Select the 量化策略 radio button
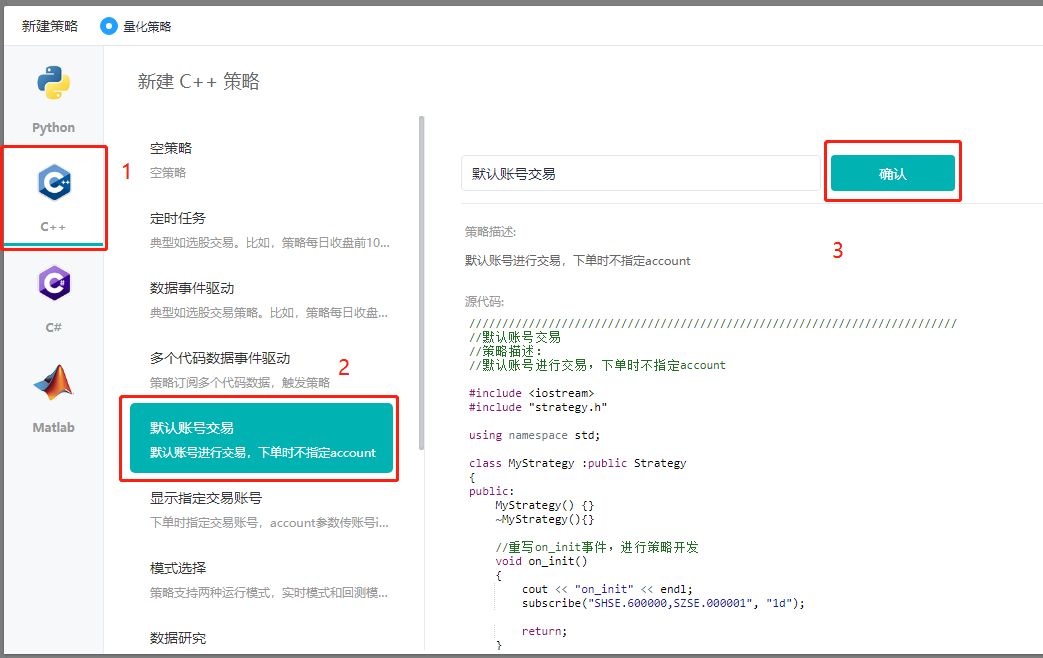1043x658 pixels. pos(108,26)
